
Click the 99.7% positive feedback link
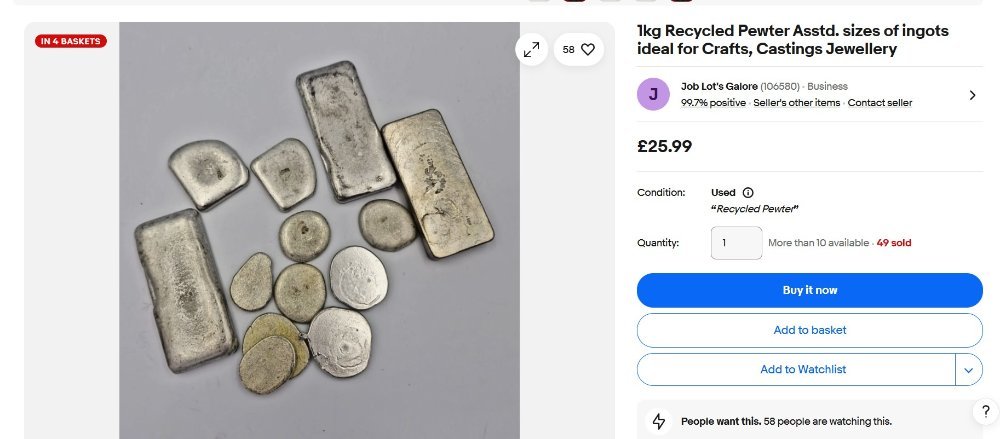[x=713, y=103]
